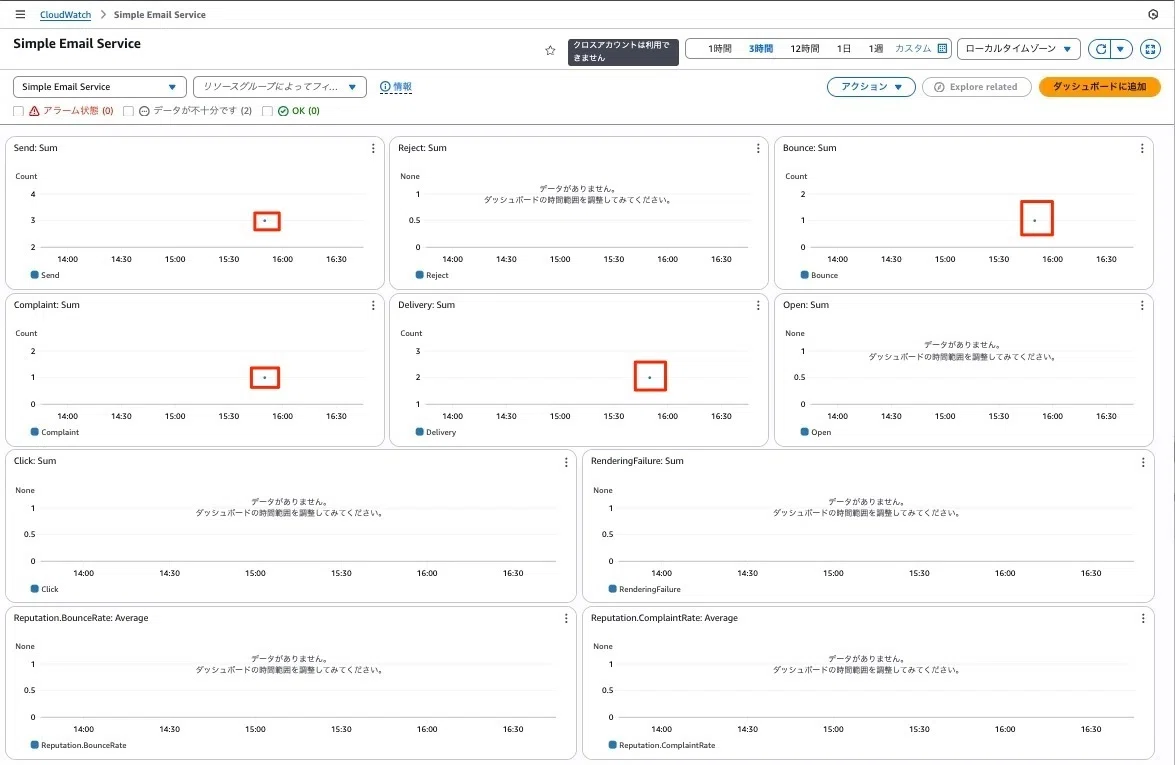
Task: Open the calendar custom range icon
Action: 943,49
